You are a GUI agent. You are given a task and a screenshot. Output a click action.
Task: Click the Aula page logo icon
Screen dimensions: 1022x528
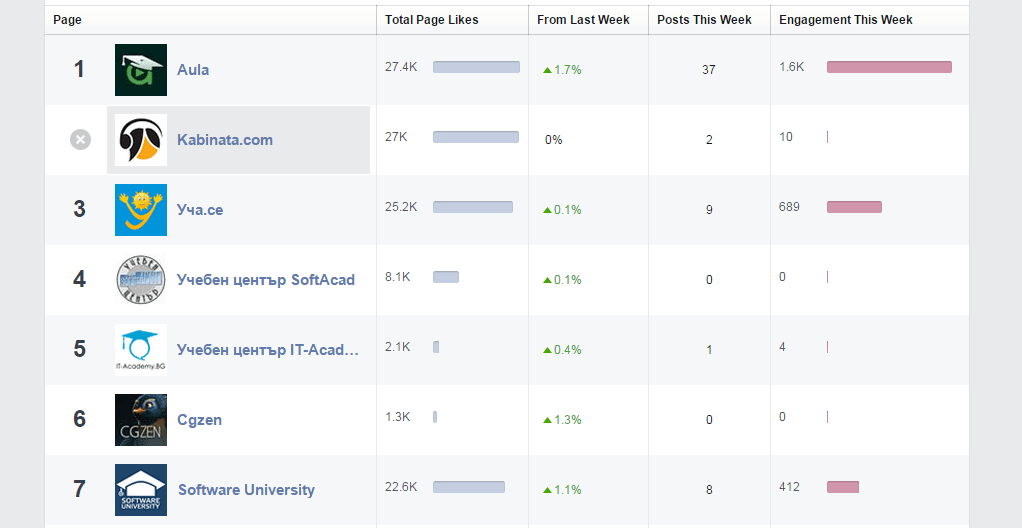[x=140, y=70]
